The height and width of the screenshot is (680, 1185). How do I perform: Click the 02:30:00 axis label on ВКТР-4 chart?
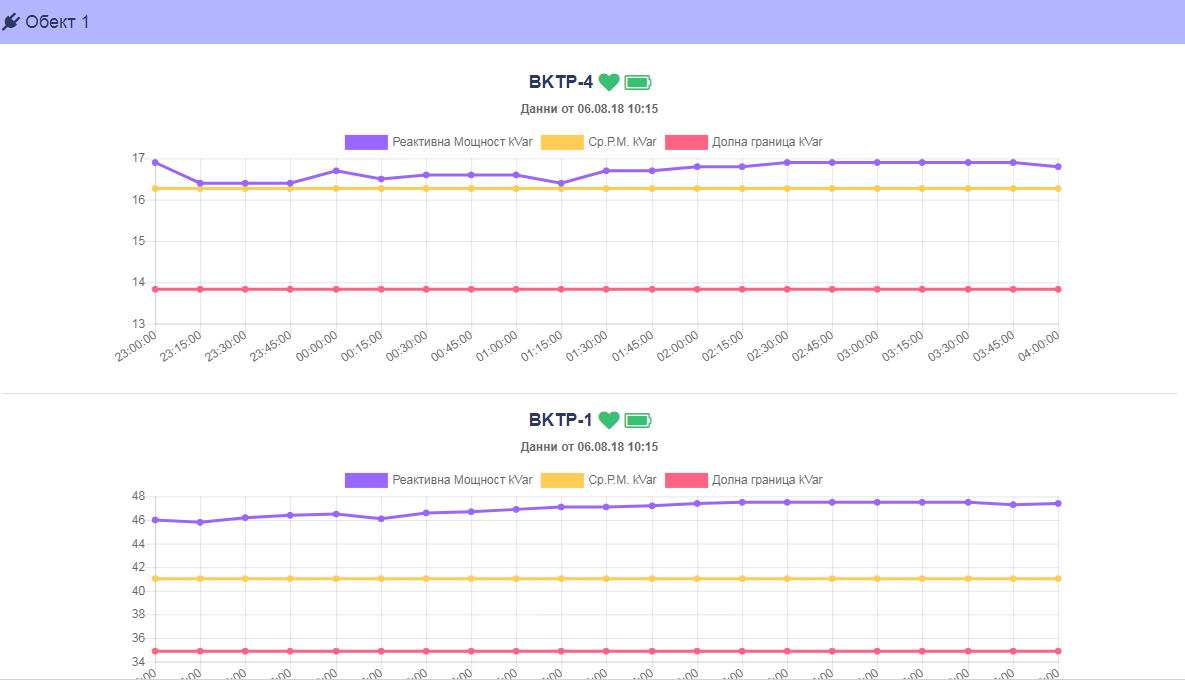(768, 347)
